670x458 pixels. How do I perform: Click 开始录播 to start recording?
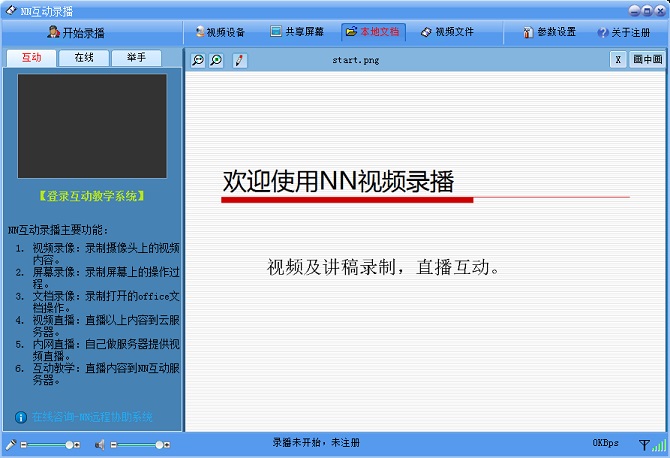pyautogui.click(x=76, y=32)
